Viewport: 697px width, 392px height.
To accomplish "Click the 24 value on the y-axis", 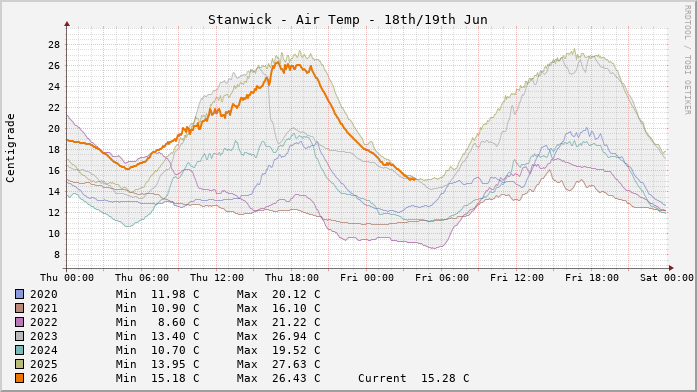I will pos(54,87).
